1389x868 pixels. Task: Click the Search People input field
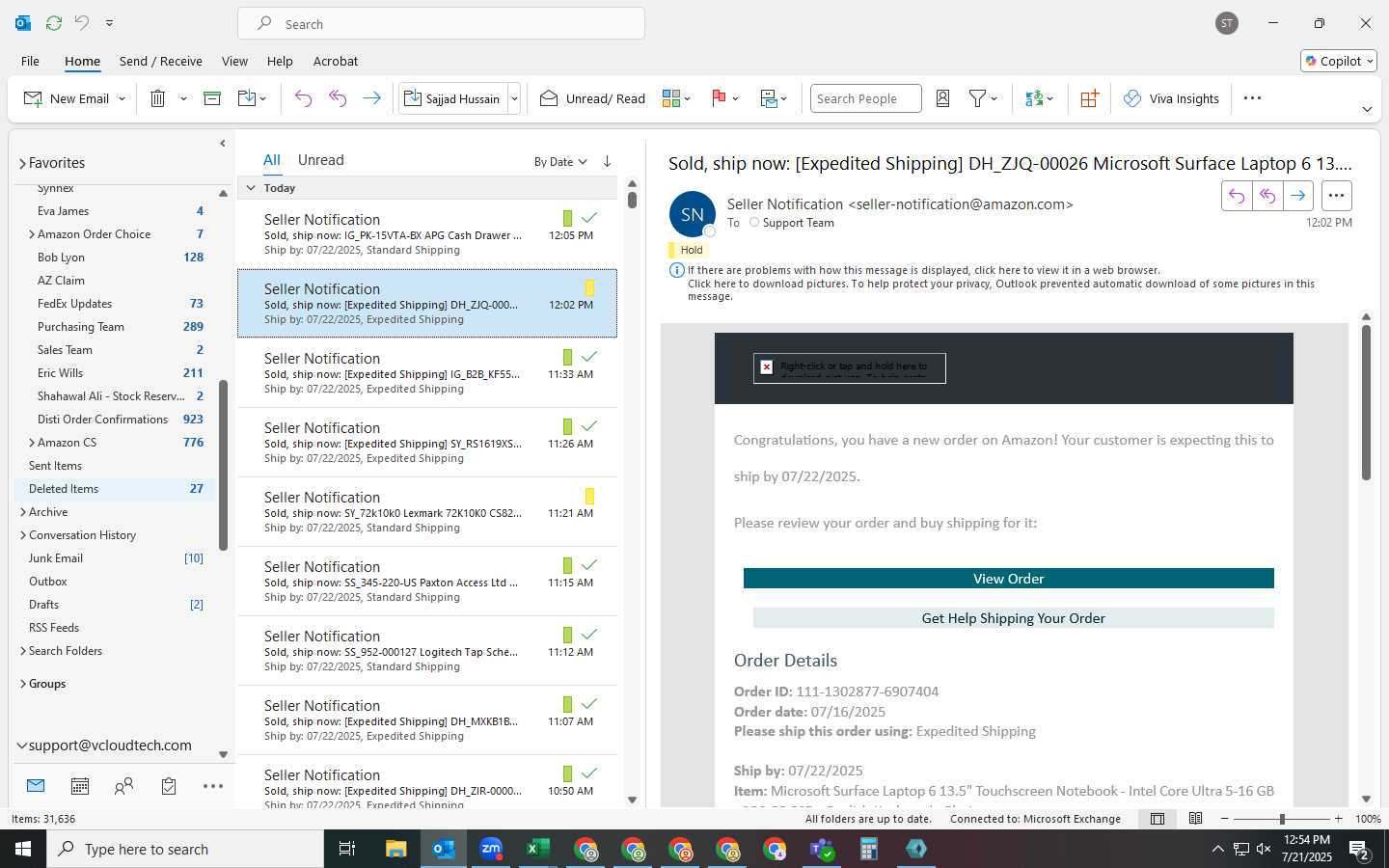point(865,98)
